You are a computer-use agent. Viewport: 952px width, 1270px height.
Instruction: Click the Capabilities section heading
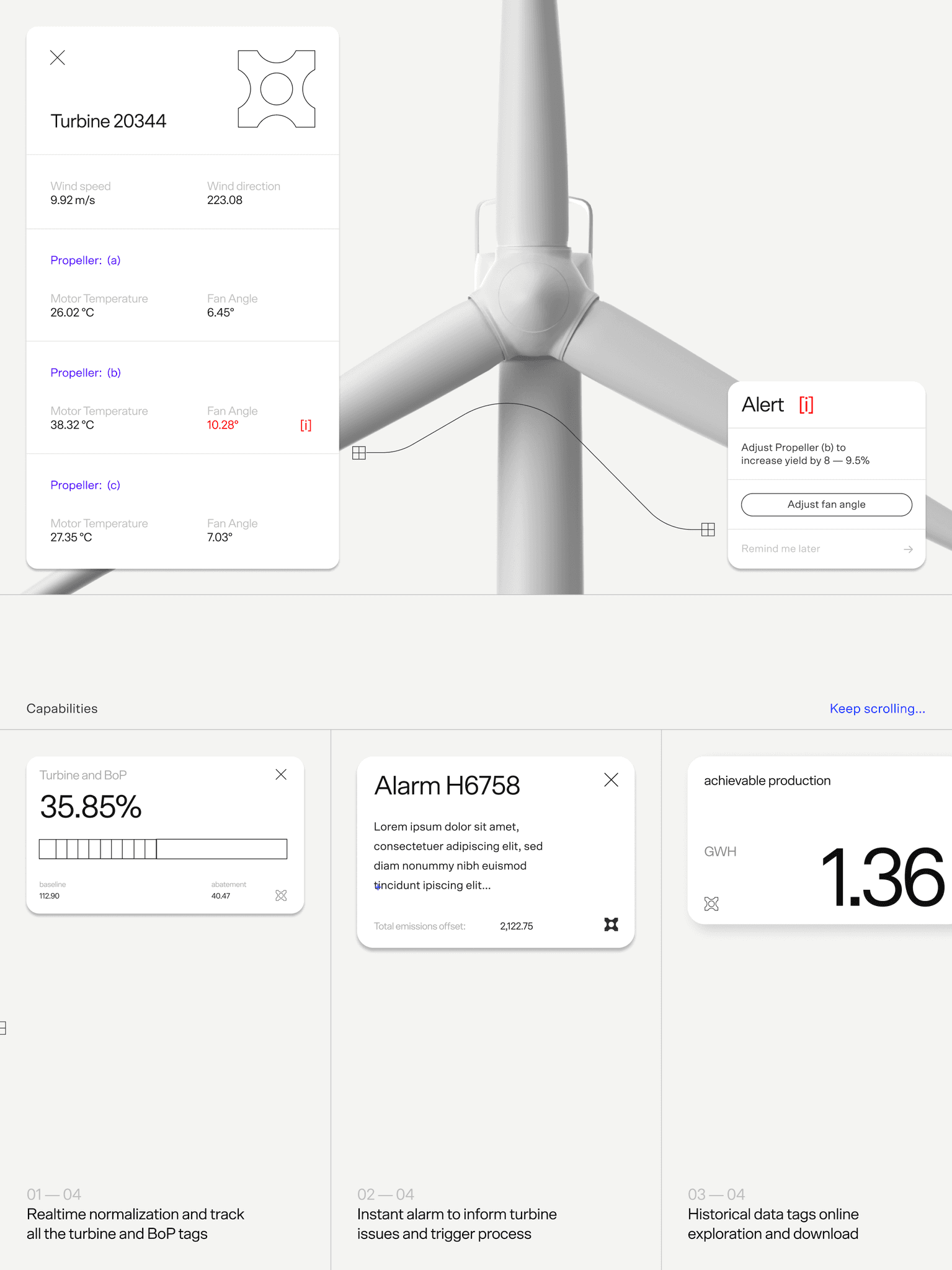point(62,708)
